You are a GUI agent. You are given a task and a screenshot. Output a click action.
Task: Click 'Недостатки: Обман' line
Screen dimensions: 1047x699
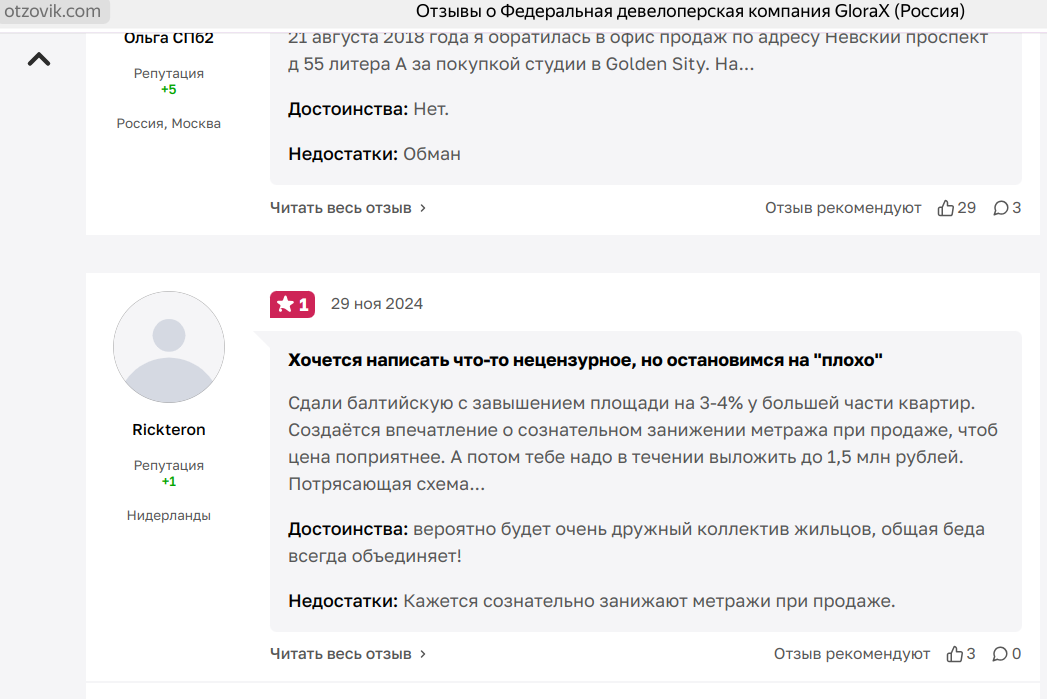tap(374, 154)
